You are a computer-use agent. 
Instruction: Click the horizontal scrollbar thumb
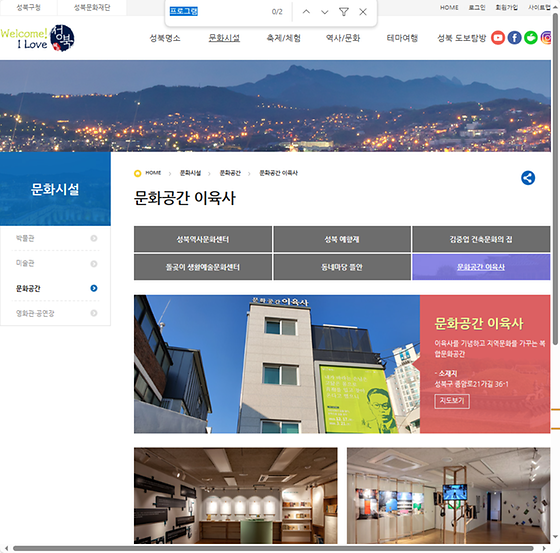click(273, 548)
